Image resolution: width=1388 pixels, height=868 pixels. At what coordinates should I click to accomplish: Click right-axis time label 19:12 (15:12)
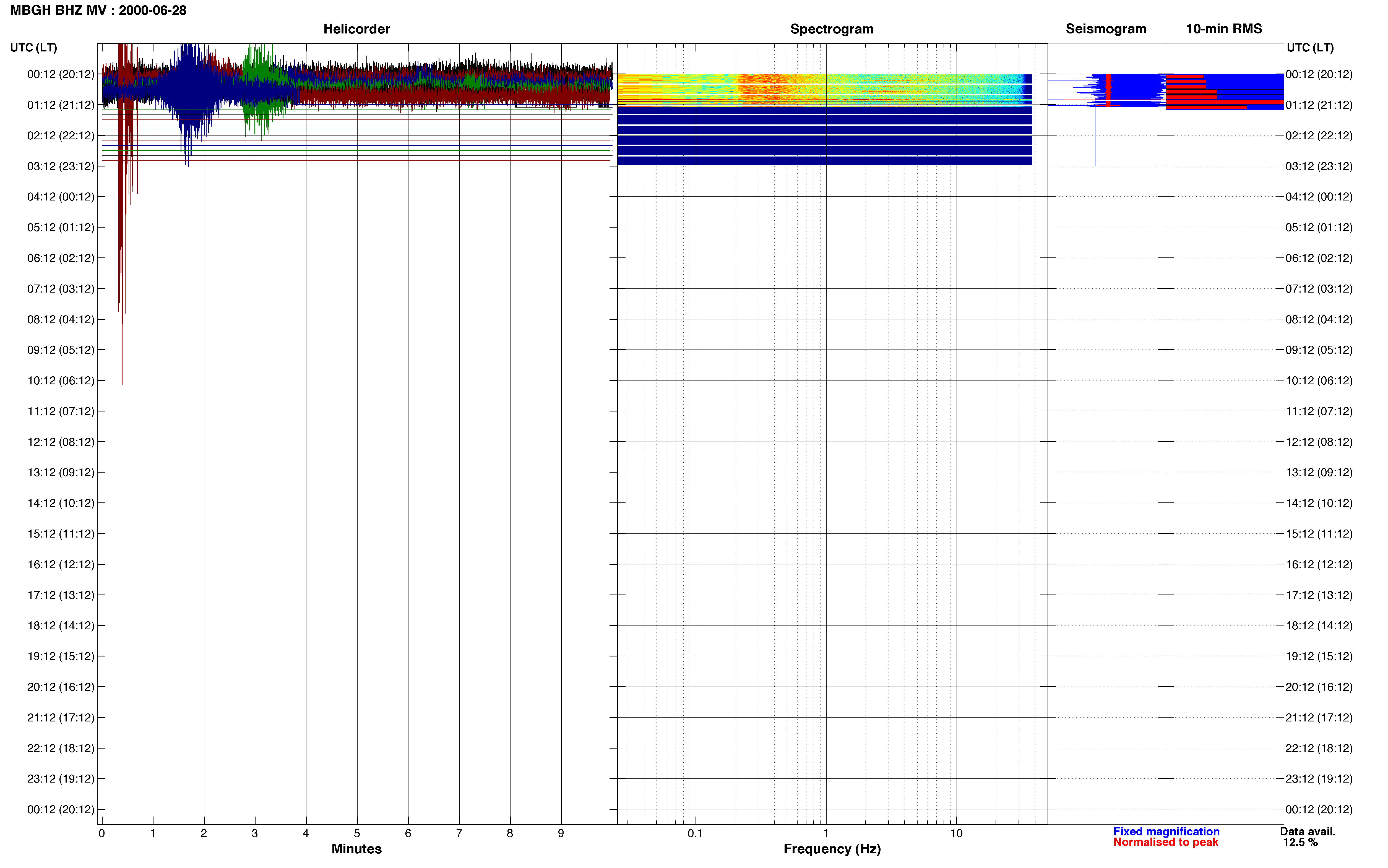(x=1319, y=656)
